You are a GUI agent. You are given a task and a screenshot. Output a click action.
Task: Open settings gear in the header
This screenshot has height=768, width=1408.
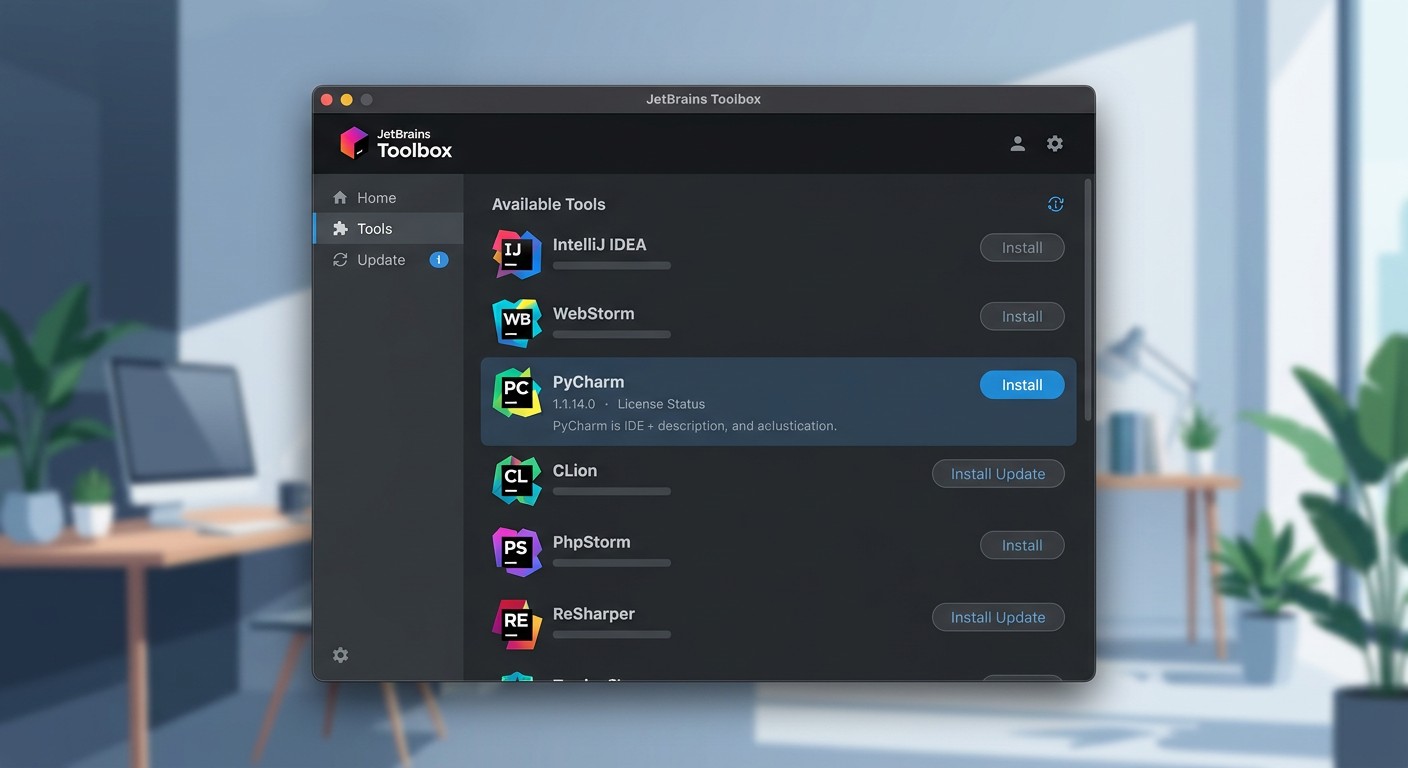[1055, 144]
